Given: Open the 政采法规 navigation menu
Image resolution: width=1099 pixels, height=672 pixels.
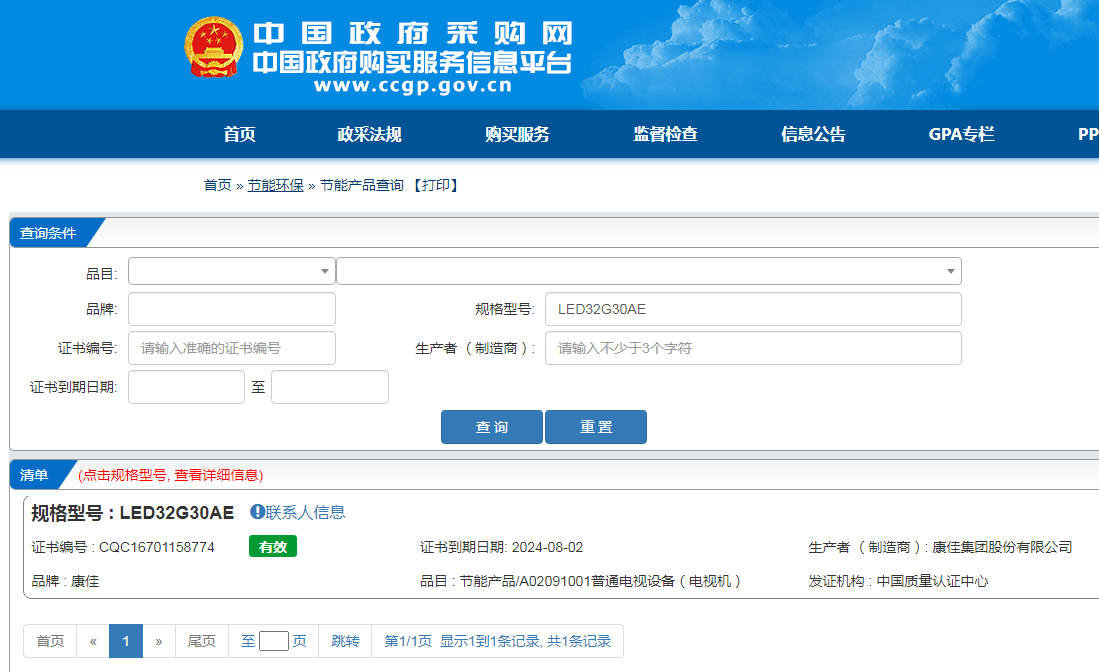Looking at the screenshot, I should (x=369, y=134).
